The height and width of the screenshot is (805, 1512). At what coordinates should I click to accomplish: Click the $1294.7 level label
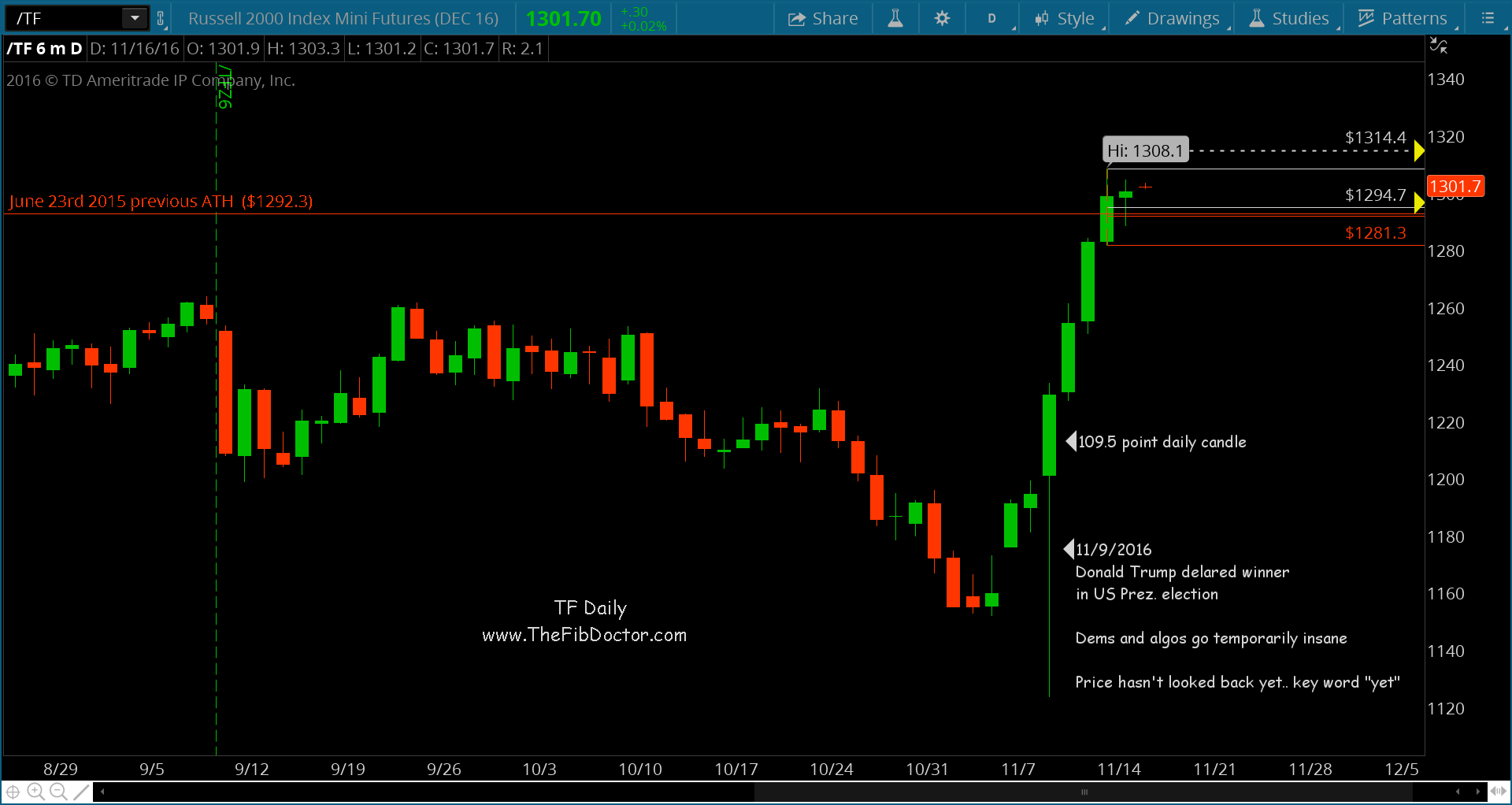(x=1375, y=195)
